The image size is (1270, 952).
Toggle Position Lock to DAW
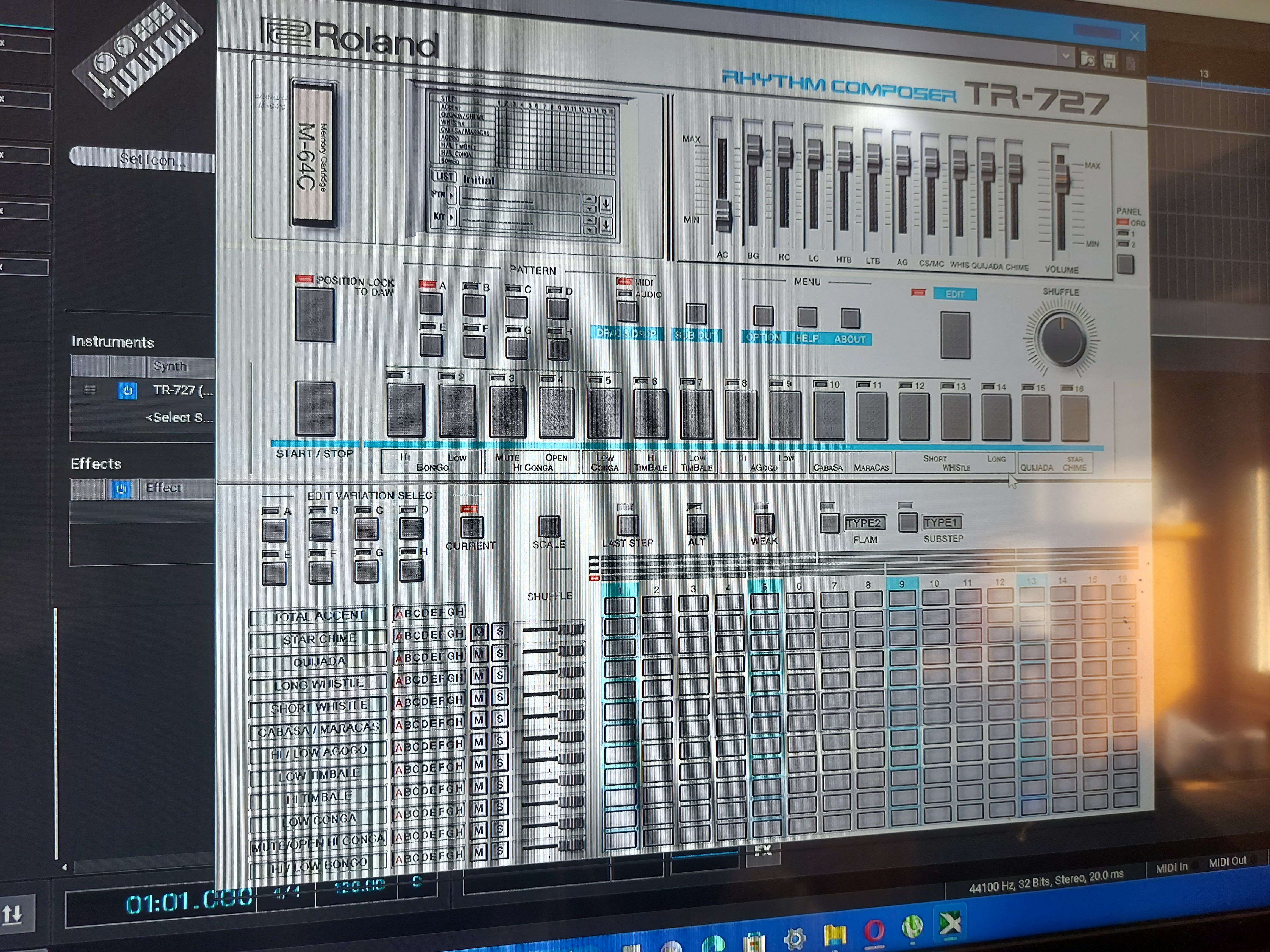315,315
